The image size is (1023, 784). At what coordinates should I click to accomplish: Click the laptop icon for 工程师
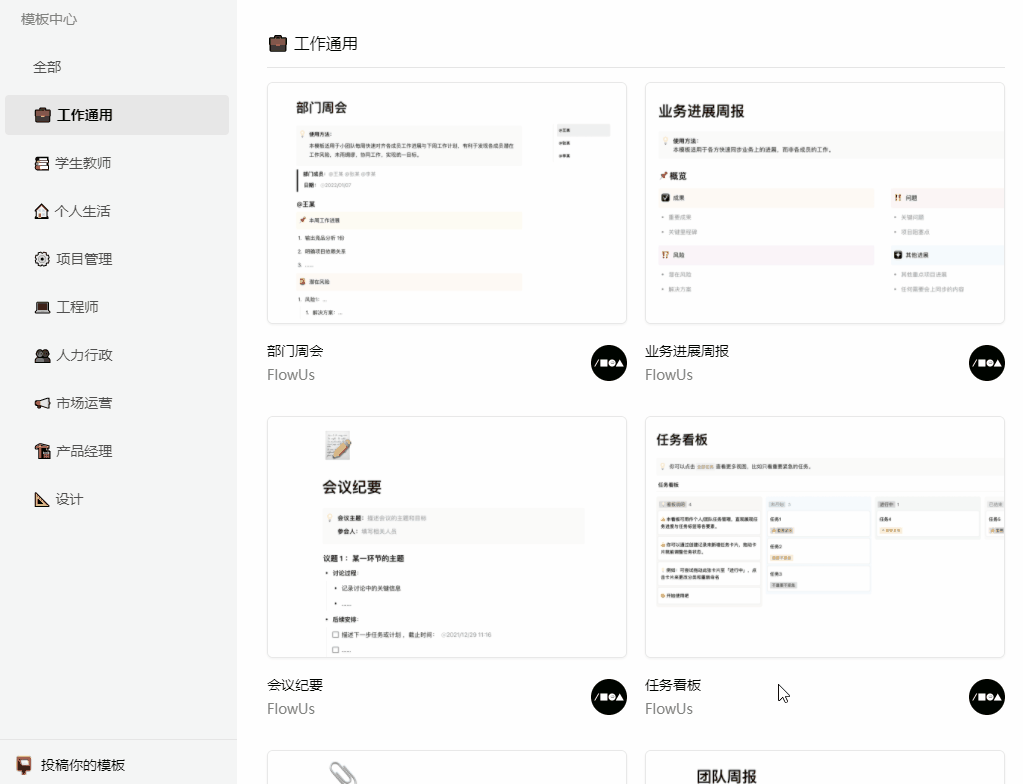point(42,307)
